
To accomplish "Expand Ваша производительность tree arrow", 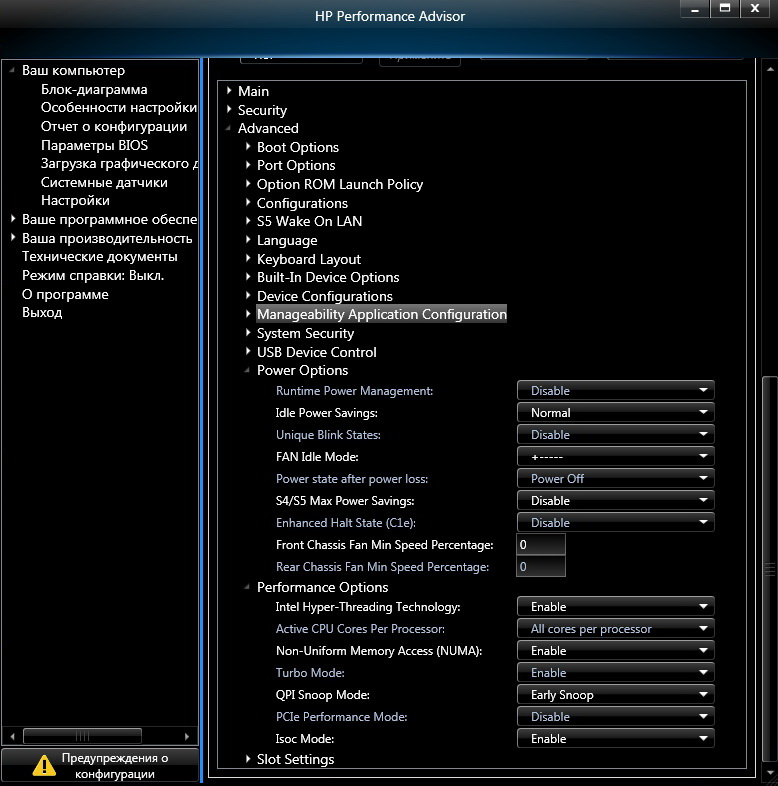I will (14, 238).
